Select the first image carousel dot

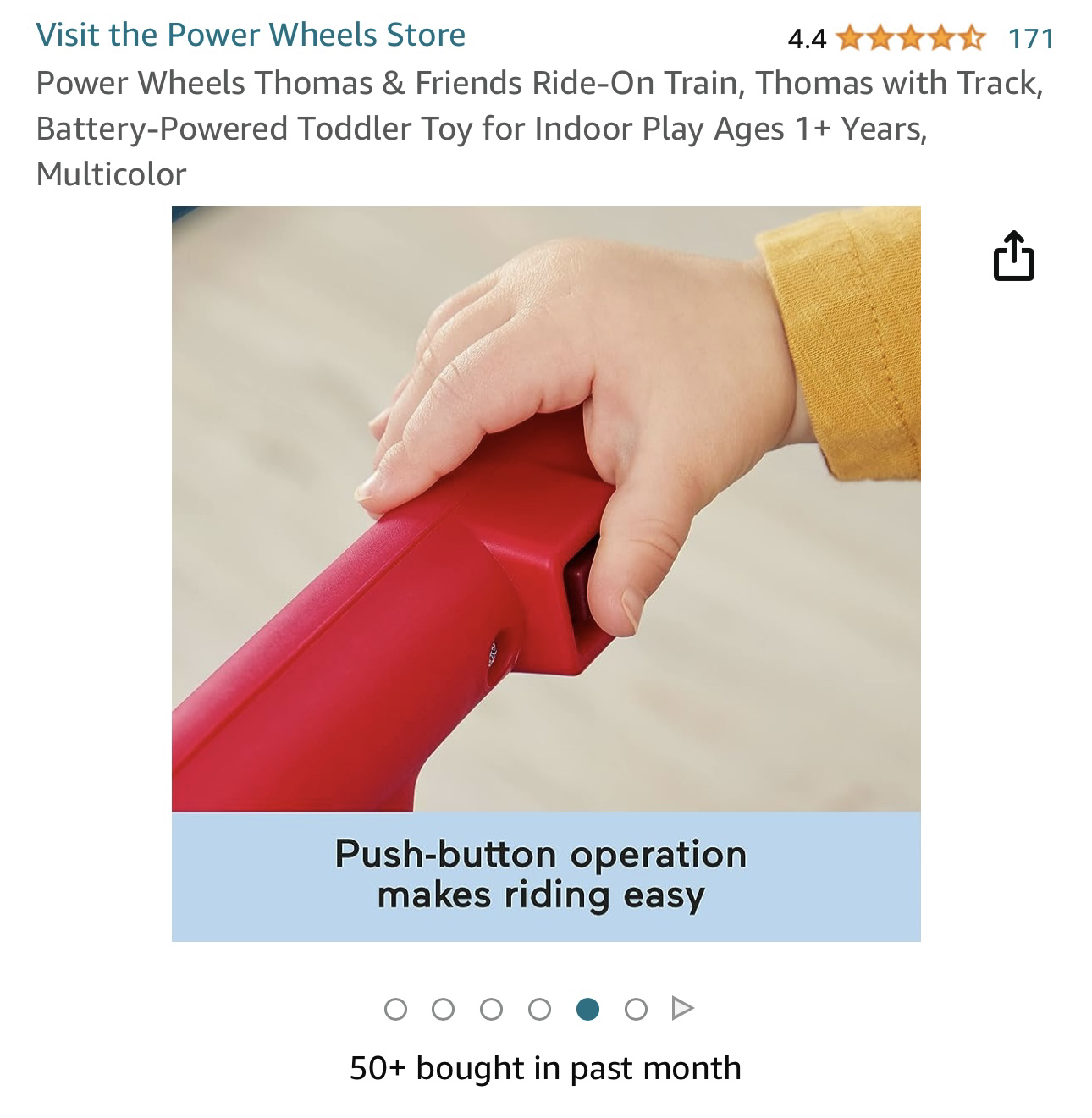pyautogui.click(x=395, y=1009)
